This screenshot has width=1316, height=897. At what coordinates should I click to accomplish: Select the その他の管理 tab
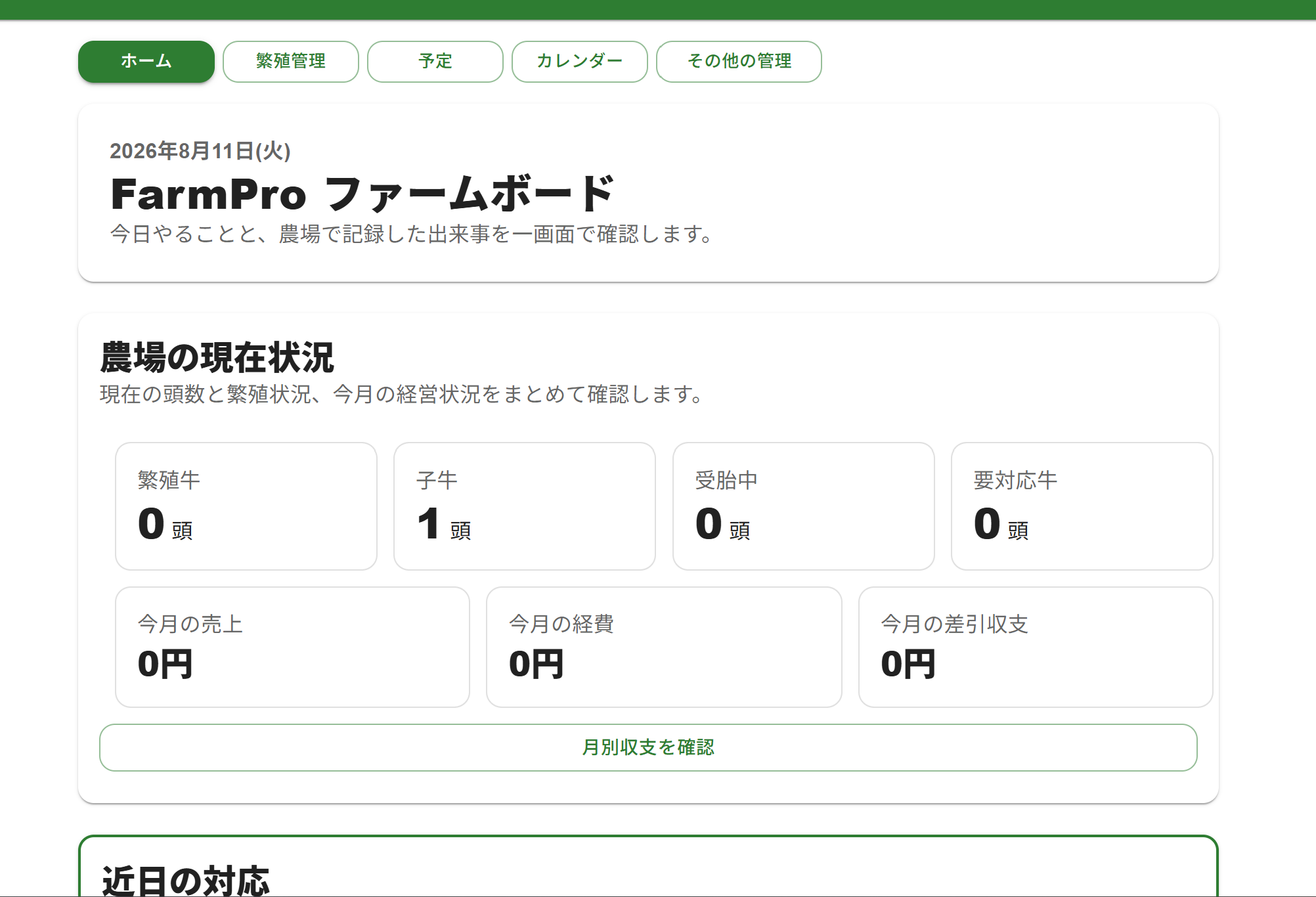[739, 62]
